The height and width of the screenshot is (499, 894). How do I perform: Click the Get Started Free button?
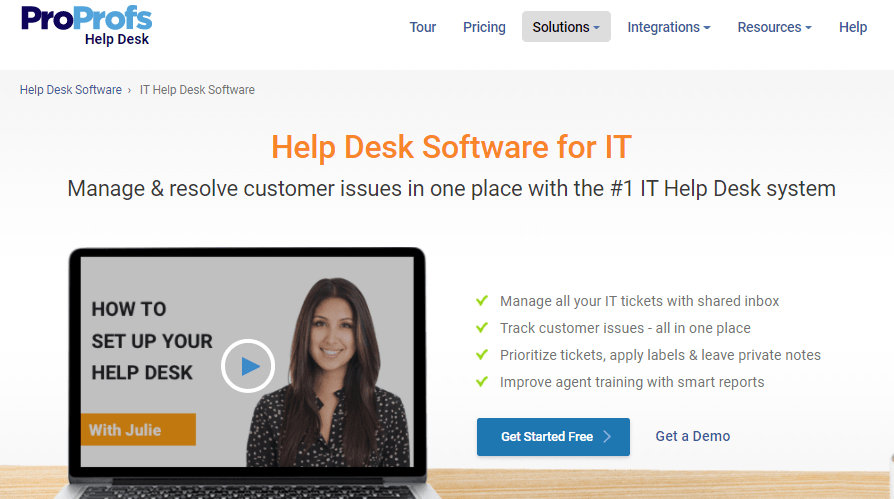click(x=554, y=437)
